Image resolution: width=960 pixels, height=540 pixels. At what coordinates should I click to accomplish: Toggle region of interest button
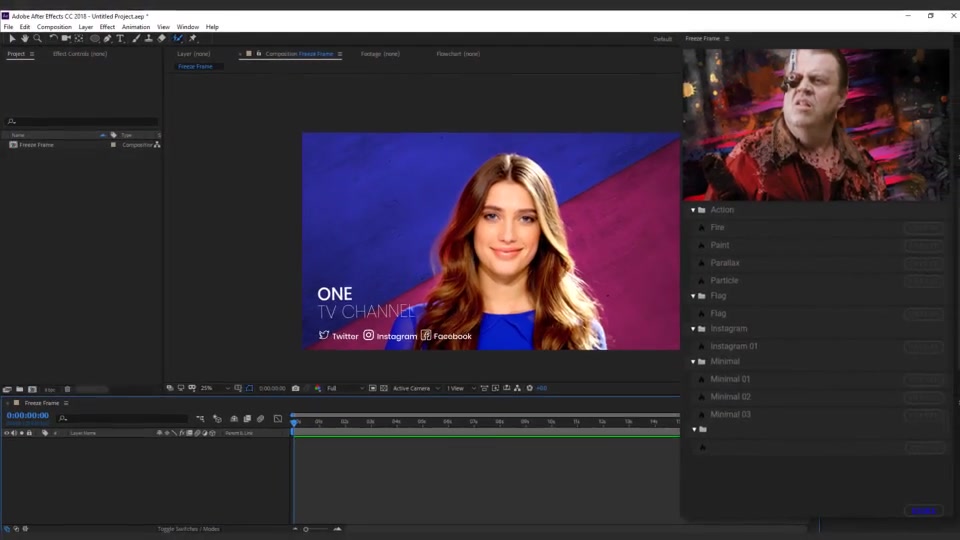tap(372, 388)
